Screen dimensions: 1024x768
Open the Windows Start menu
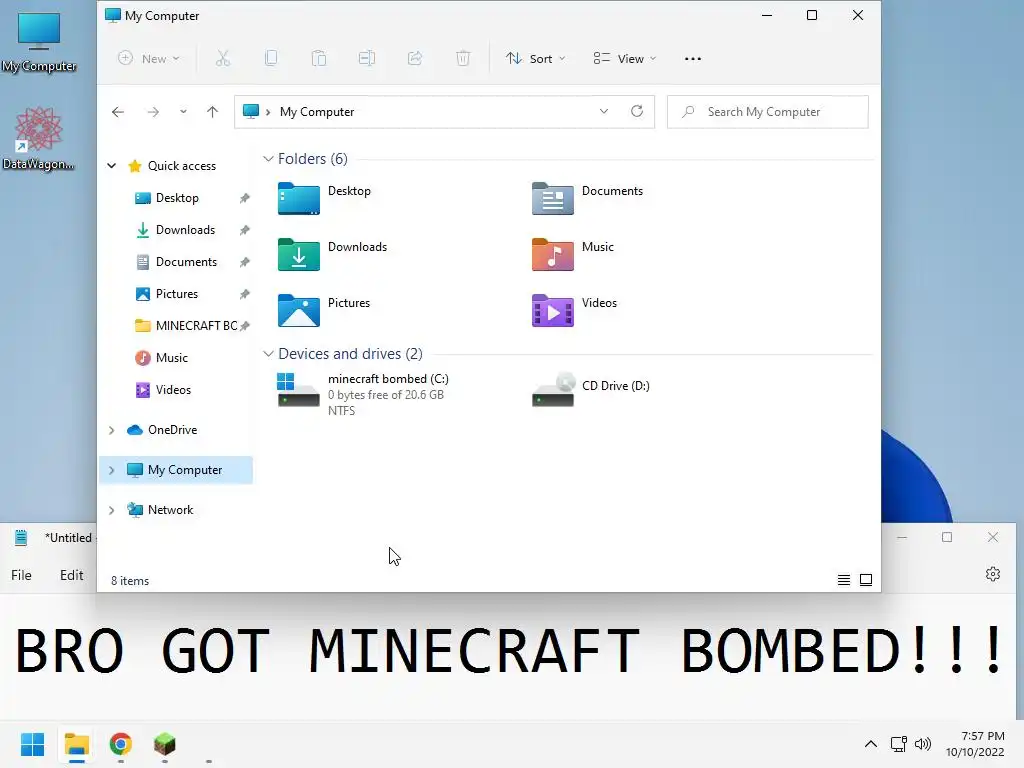click(32, 744)
